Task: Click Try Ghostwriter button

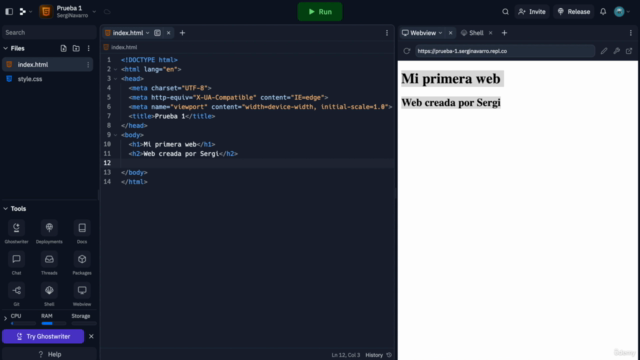Action: 43,336
